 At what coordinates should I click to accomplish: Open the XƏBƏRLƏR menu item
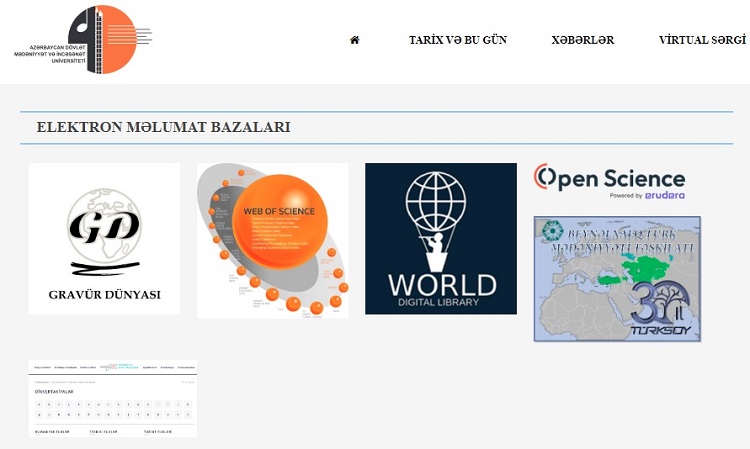click(582, 40)
